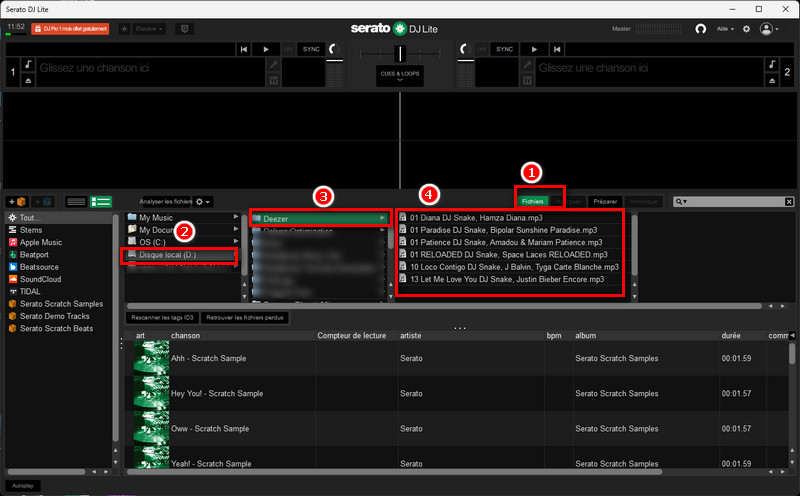Select Tout... in the sidebar
This screenshot has height=496, width=800.
pyautogui.click(x=59, y=218)
